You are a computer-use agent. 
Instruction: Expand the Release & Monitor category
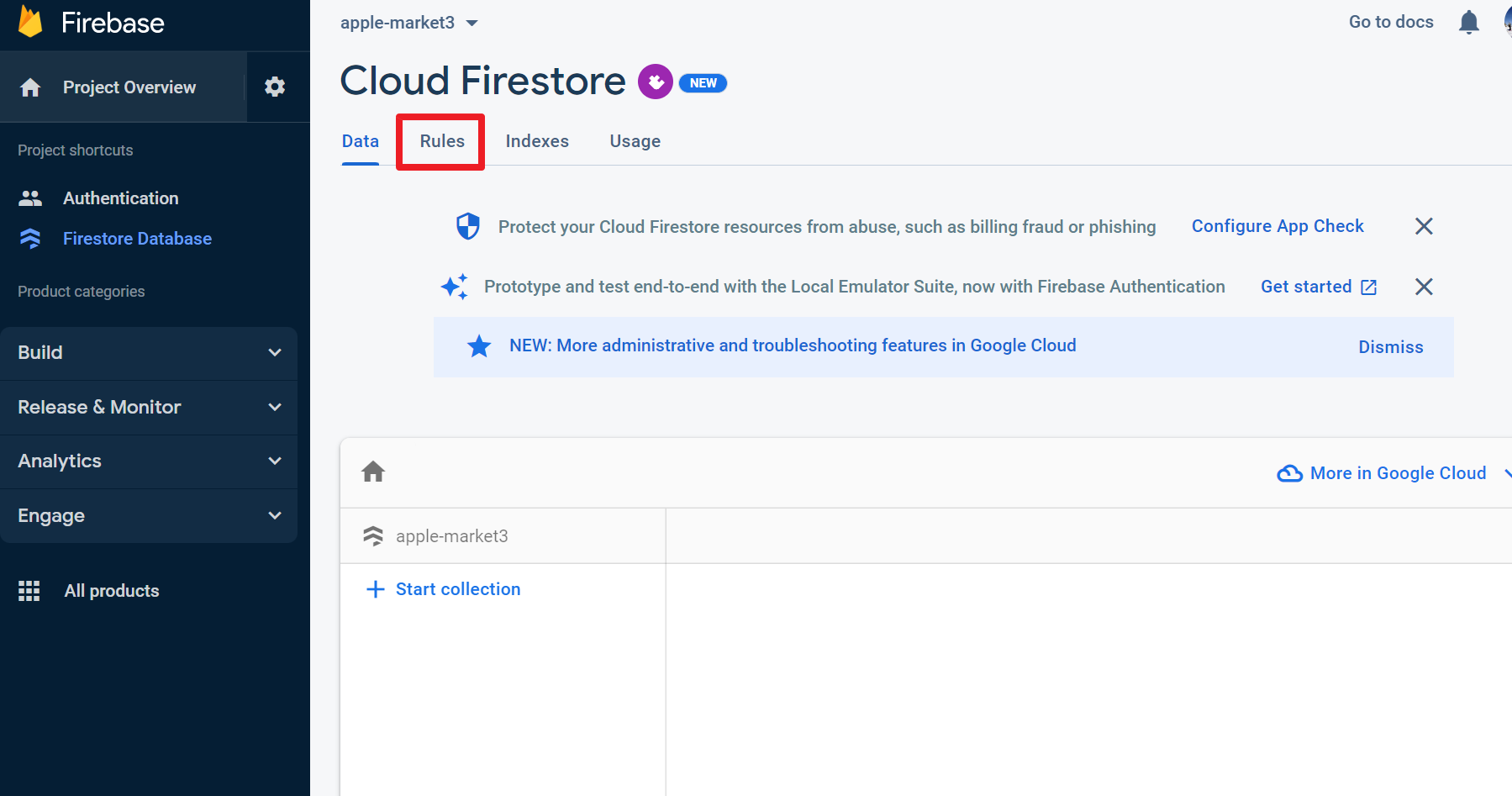point(149,408)
